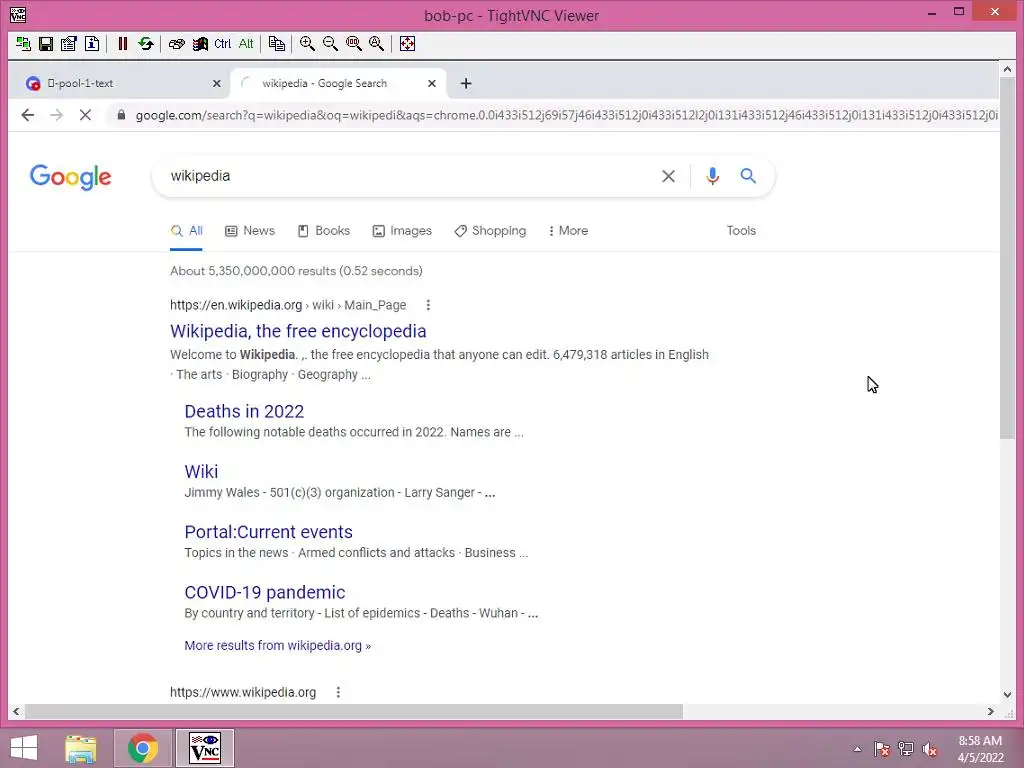Viewport: 1024px width, 768px height.
Task: Start voice search with microphone icon
Action: coord(712,176)
